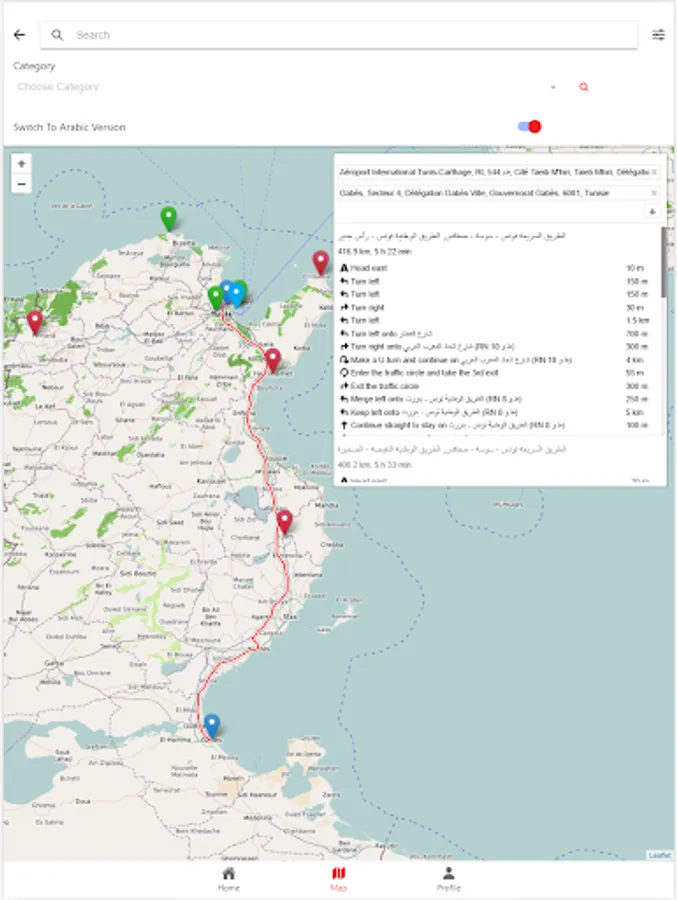Click the green marker near Bizerte
677x900 pixels.
pyautogui.click(x=168, y=219)
